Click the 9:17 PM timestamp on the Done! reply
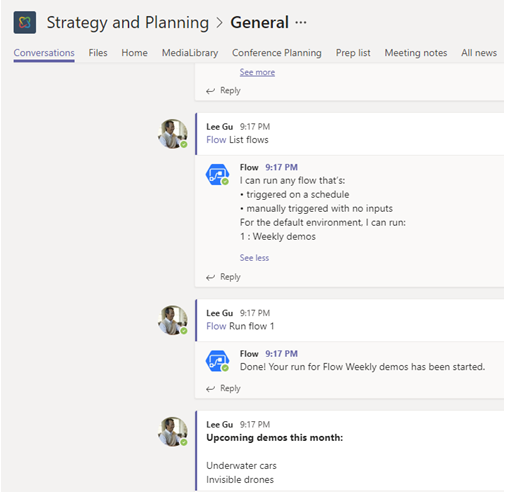 pyautogui.click(x=282, y=354)
